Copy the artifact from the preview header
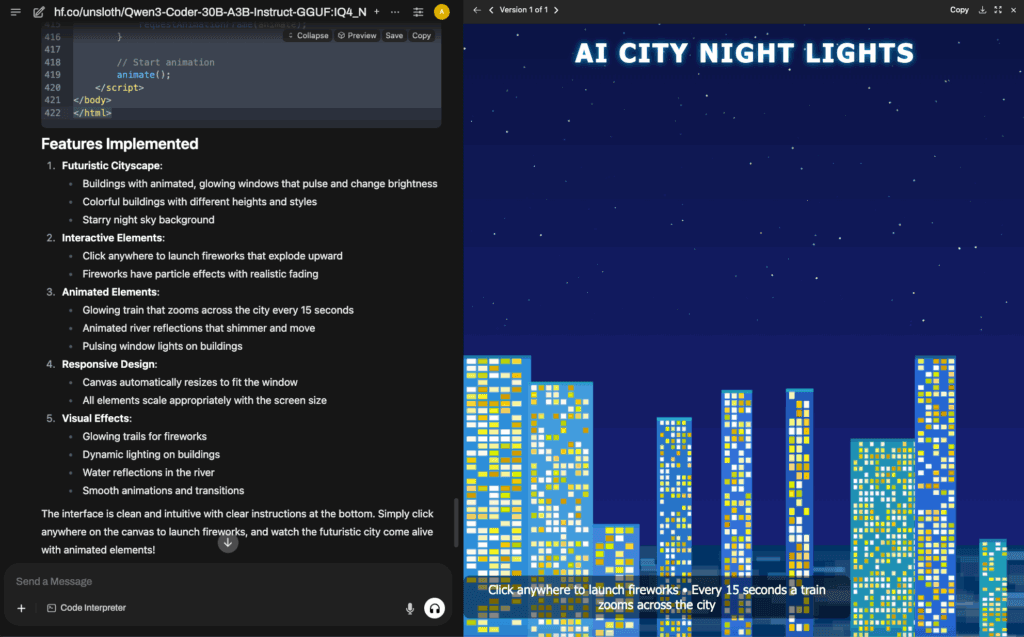Image resolution: width=1024 pixels, height=637 pixels. coord(959,10)
